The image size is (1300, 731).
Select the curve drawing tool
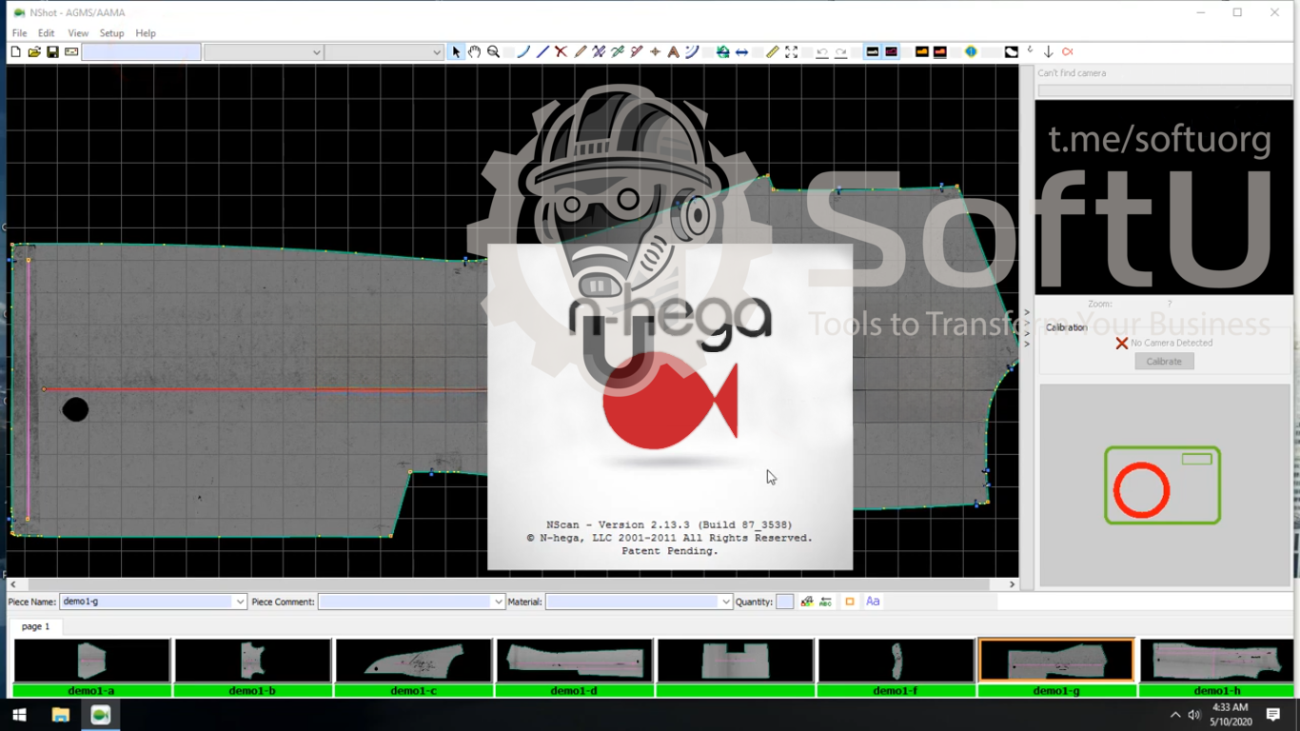(523, 52)
